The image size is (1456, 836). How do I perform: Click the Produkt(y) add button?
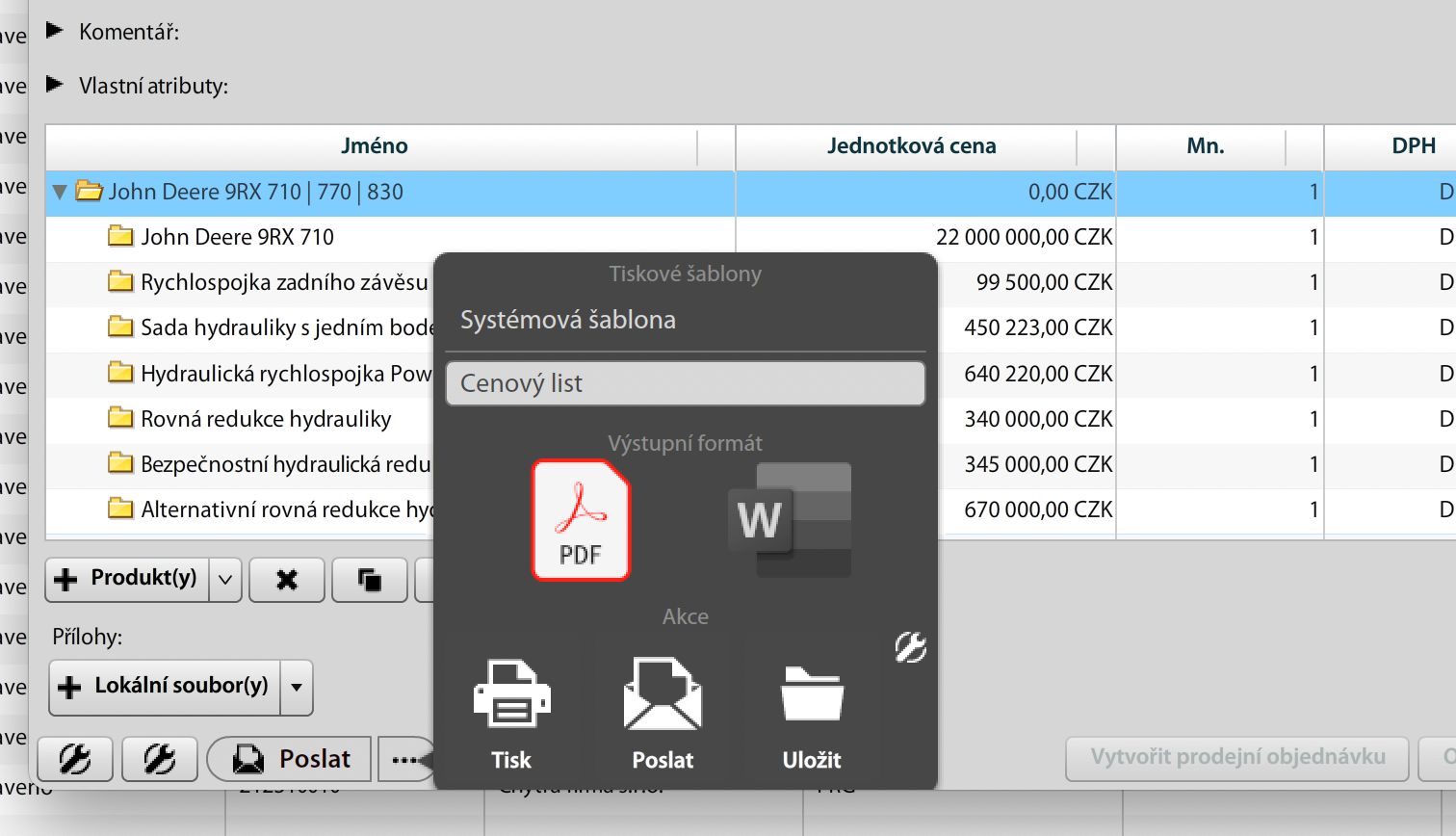tap(127, 580)
